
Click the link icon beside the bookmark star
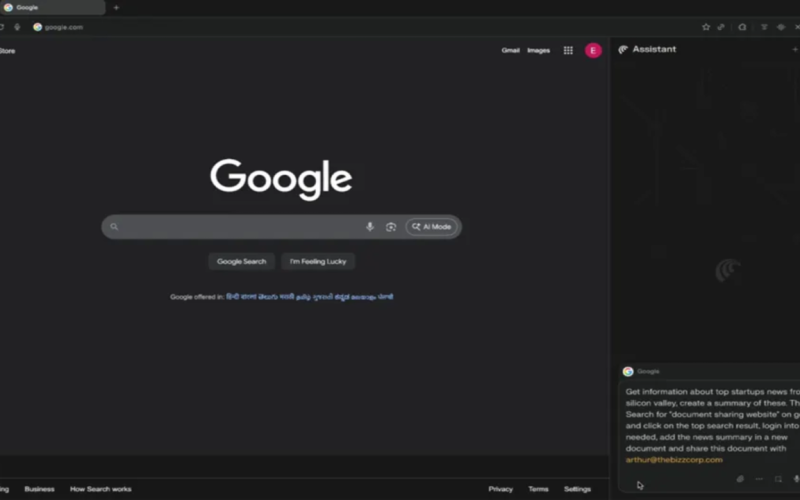pyautogui.click(x=721, y=27)
